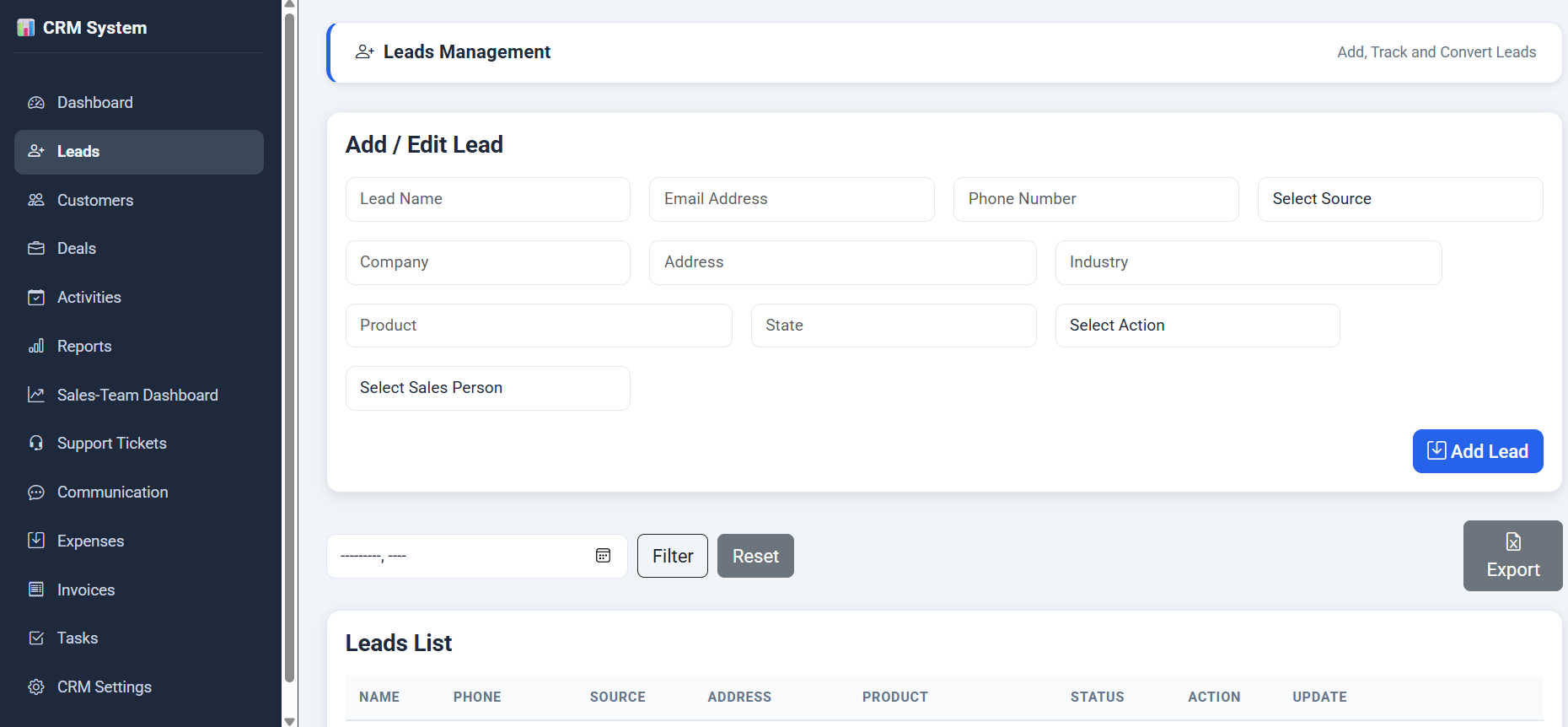1568x727 pixels.
Task: Focus the Address text field
Action: pyautogui.click(x=843, y=262)
